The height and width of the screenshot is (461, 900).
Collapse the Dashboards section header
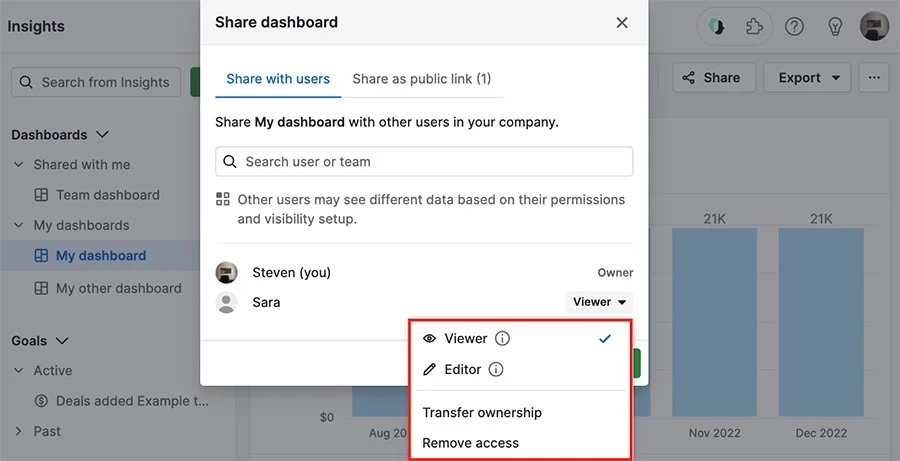point(60,135)
